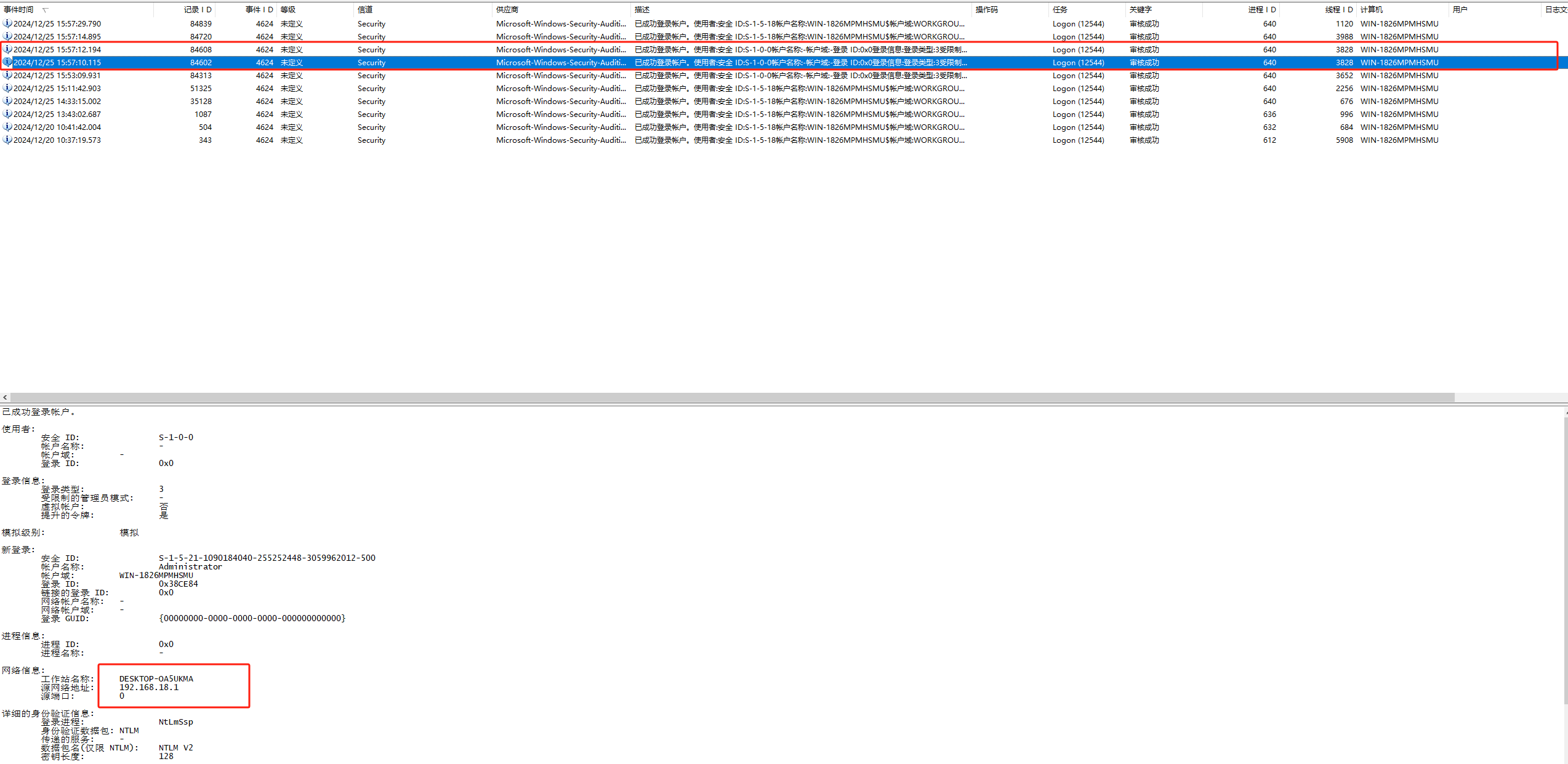Click info icon of 15:53:09.931 event row
1568x764 pixels.
[x=7, y=75]
